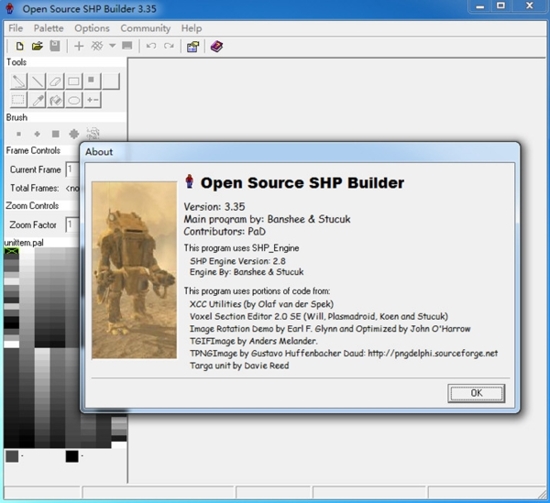Choose the smallest single-pixel brush
Image resolution: width=550 pixels, height=503 pixels.
pos(19,134)
